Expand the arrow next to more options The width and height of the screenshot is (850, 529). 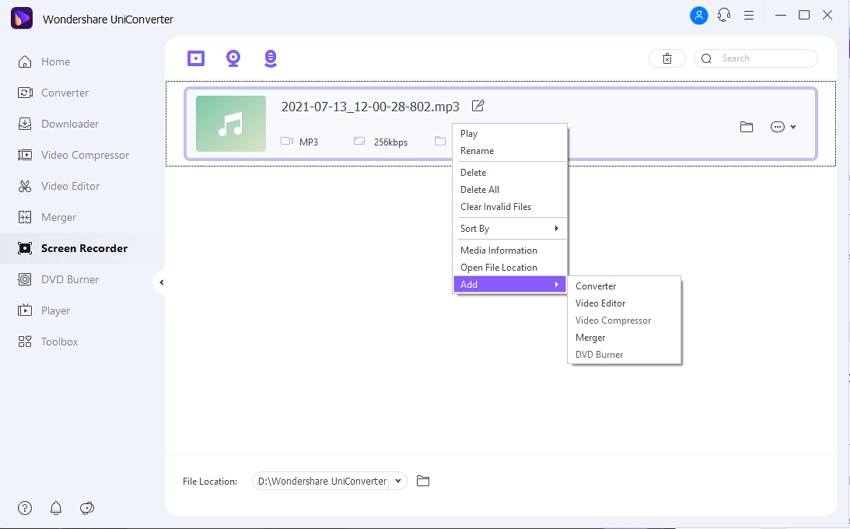pos(793,127)
